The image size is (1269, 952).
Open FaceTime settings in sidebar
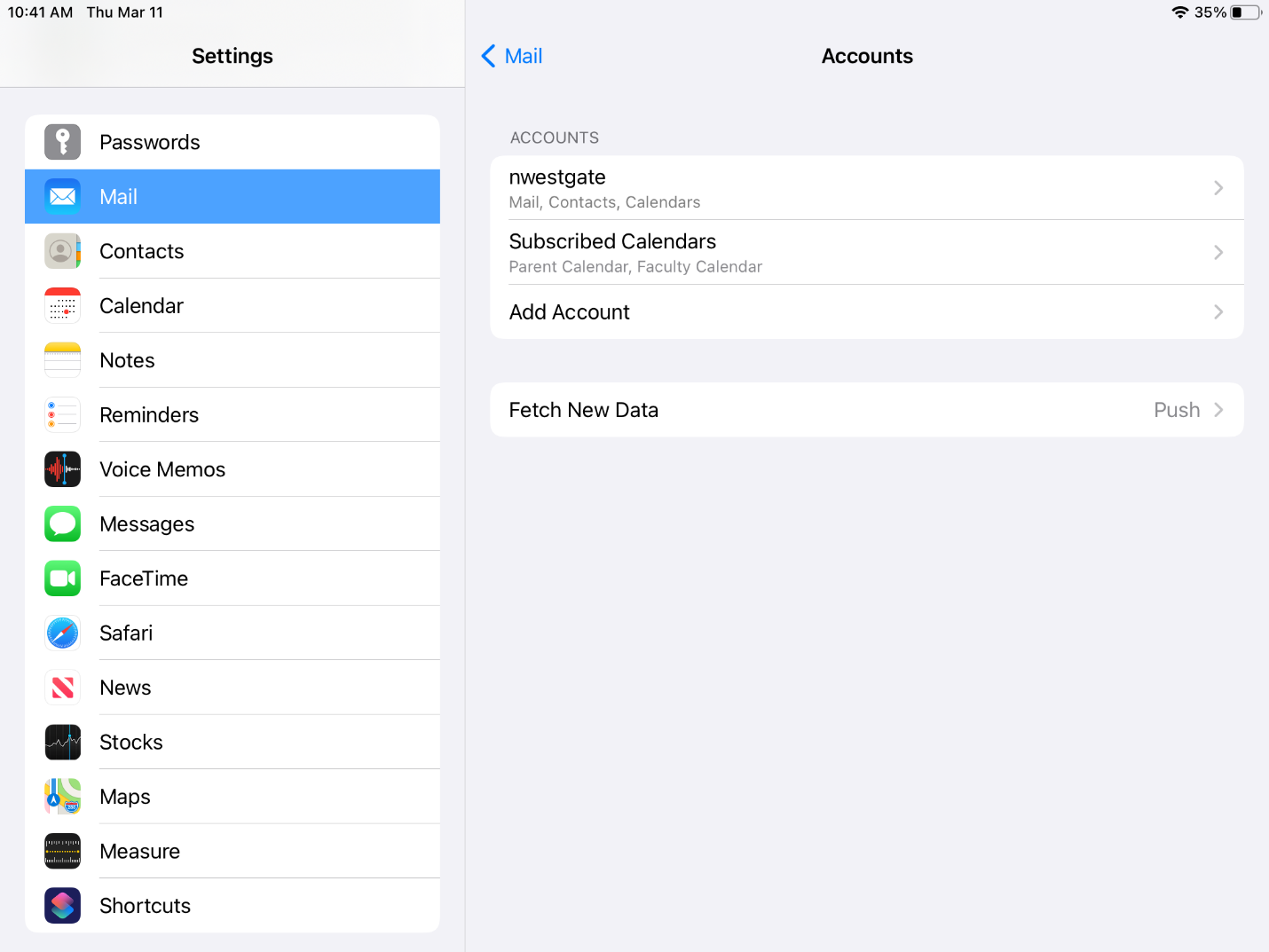[x=233, y=578]
